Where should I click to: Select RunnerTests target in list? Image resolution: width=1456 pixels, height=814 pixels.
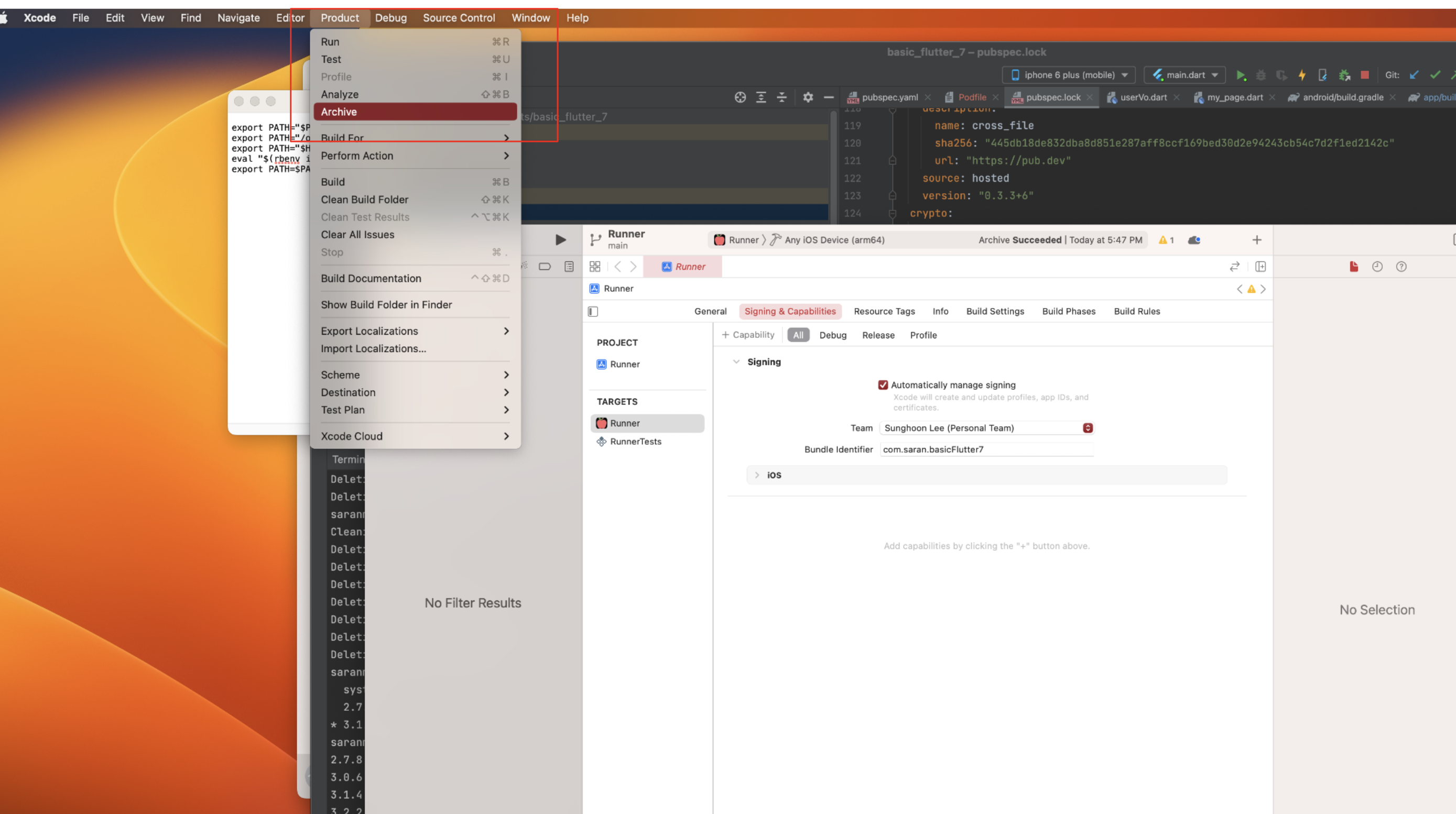point(635,442)
